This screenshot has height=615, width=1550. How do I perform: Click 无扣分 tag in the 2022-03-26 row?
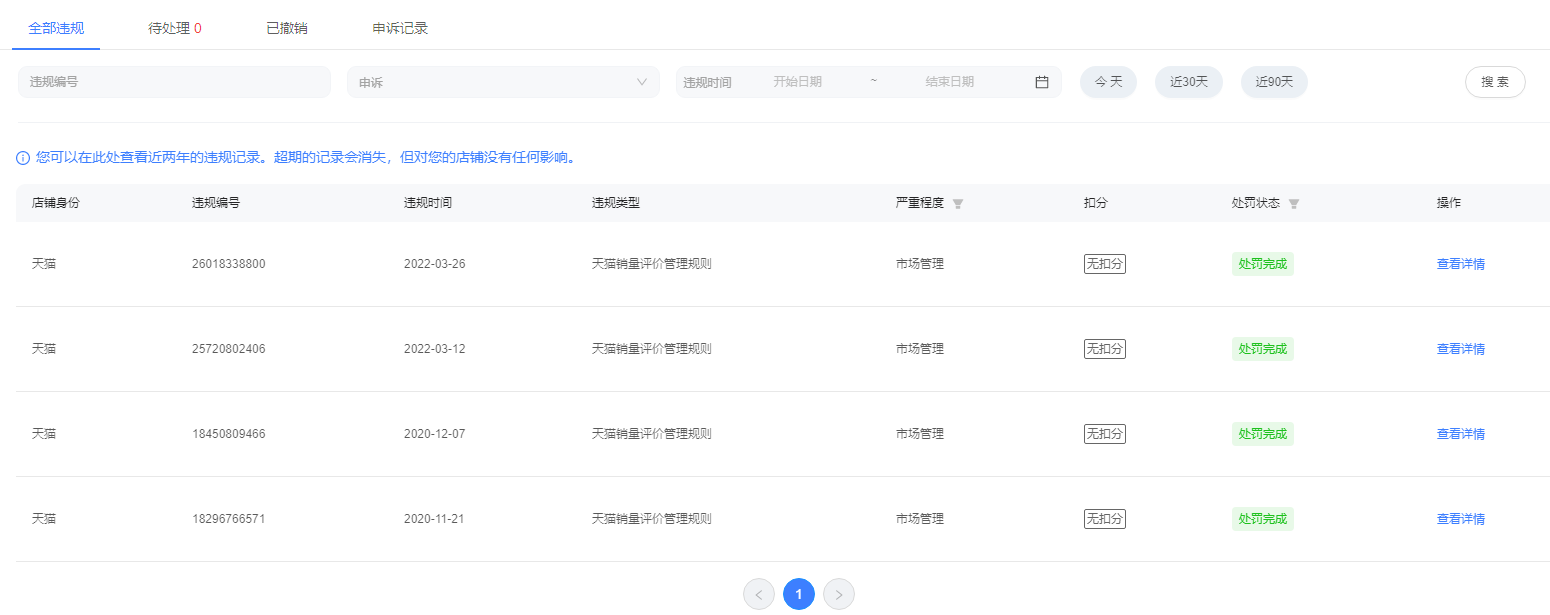point(1105,264)
